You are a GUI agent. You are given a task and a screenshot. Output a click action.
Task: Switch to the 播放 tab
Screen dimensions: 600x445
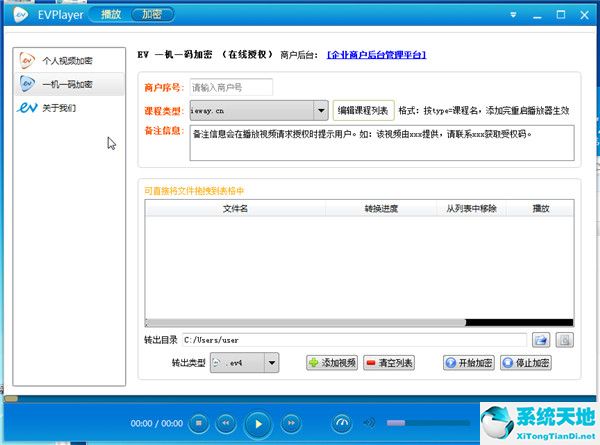pyautogui.click(x=111, y=15)
